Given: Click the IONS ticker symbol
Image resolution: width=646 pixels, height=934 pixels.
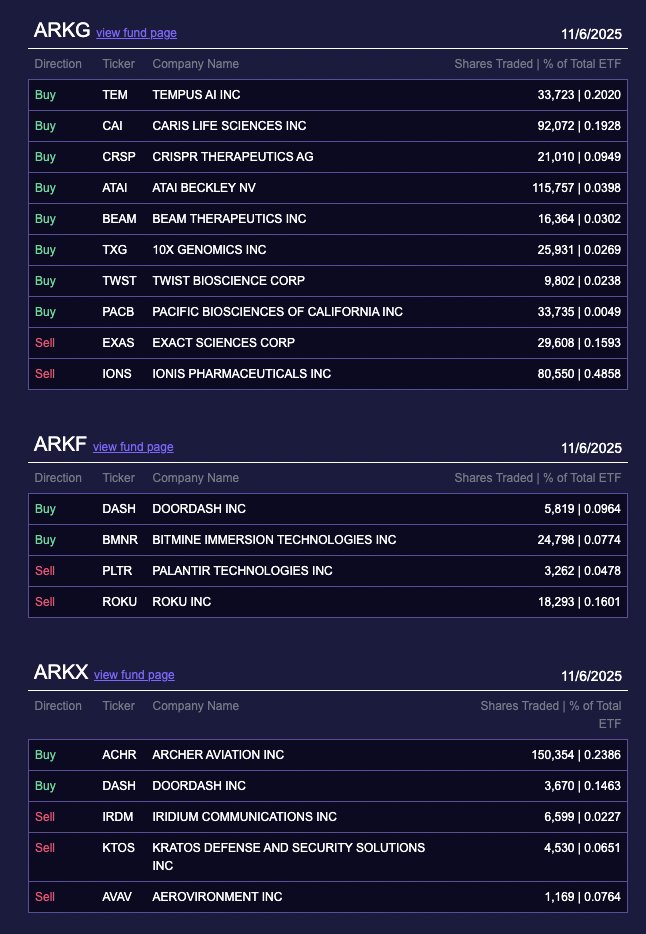Looking at the screenshot, I should [116, 374].
